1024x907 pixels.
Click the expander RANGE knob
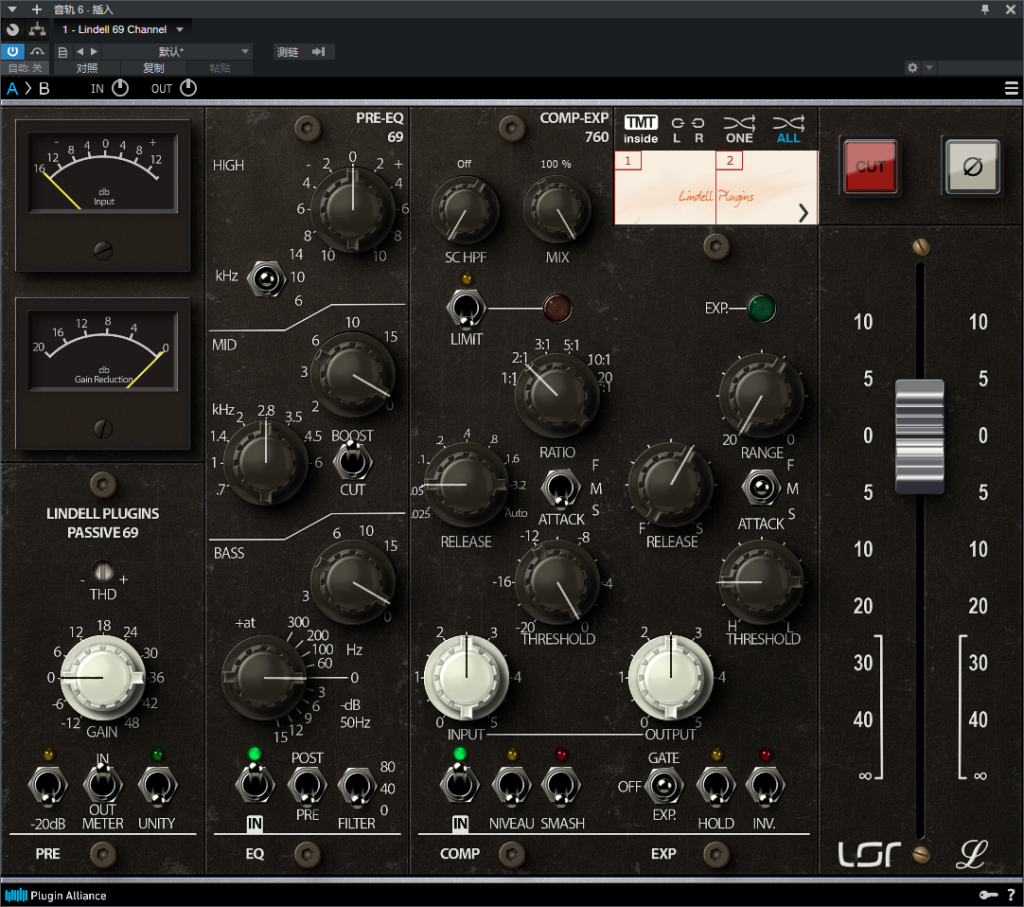coord(761,395)
